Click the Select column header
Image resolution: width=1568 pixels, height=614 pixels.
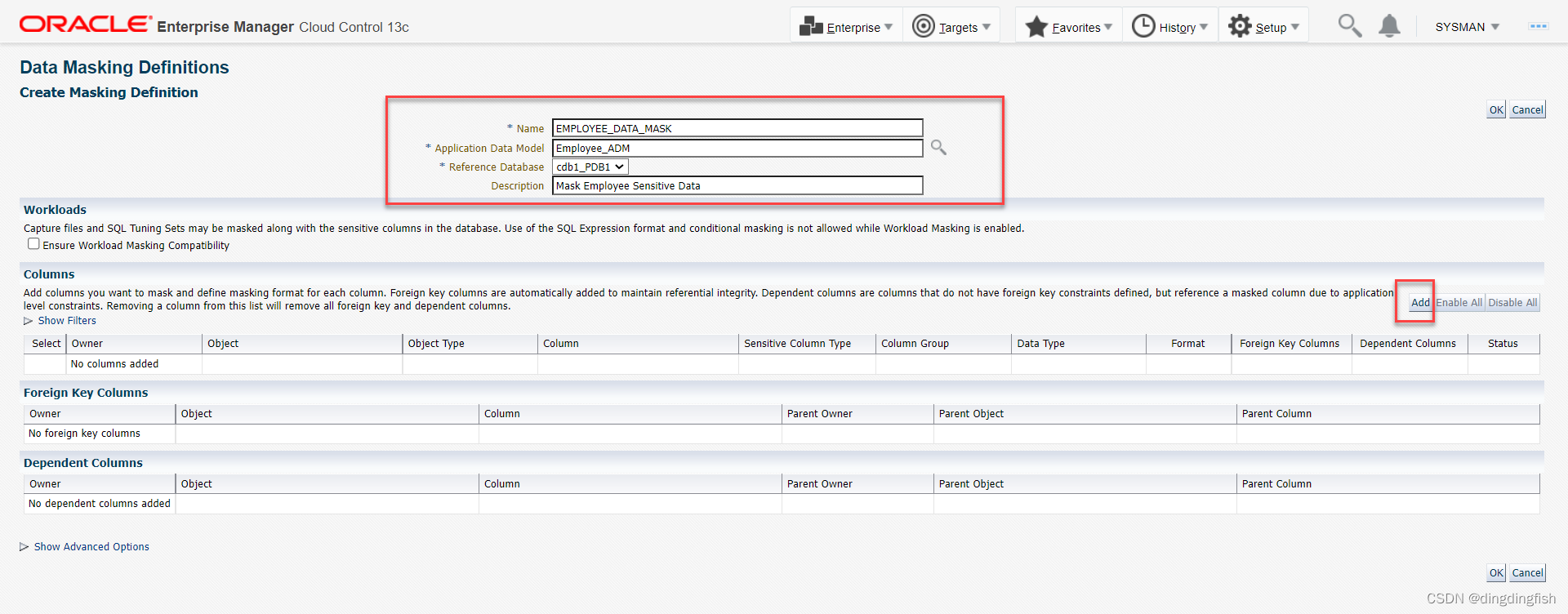point(47,344)
